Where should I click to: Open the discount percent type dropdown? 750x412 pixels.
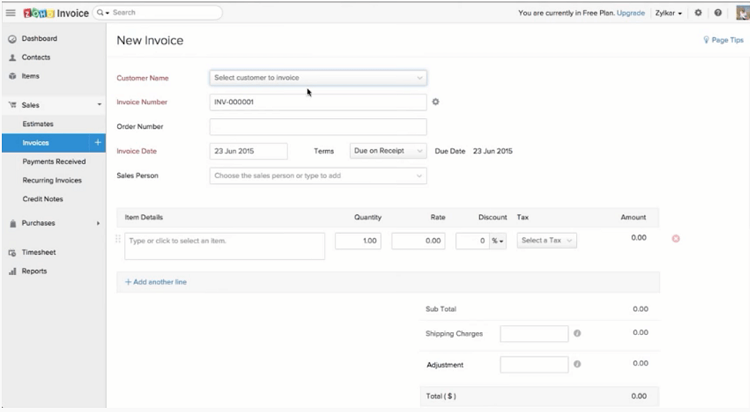pyautogui.click(x=498, y=241)
